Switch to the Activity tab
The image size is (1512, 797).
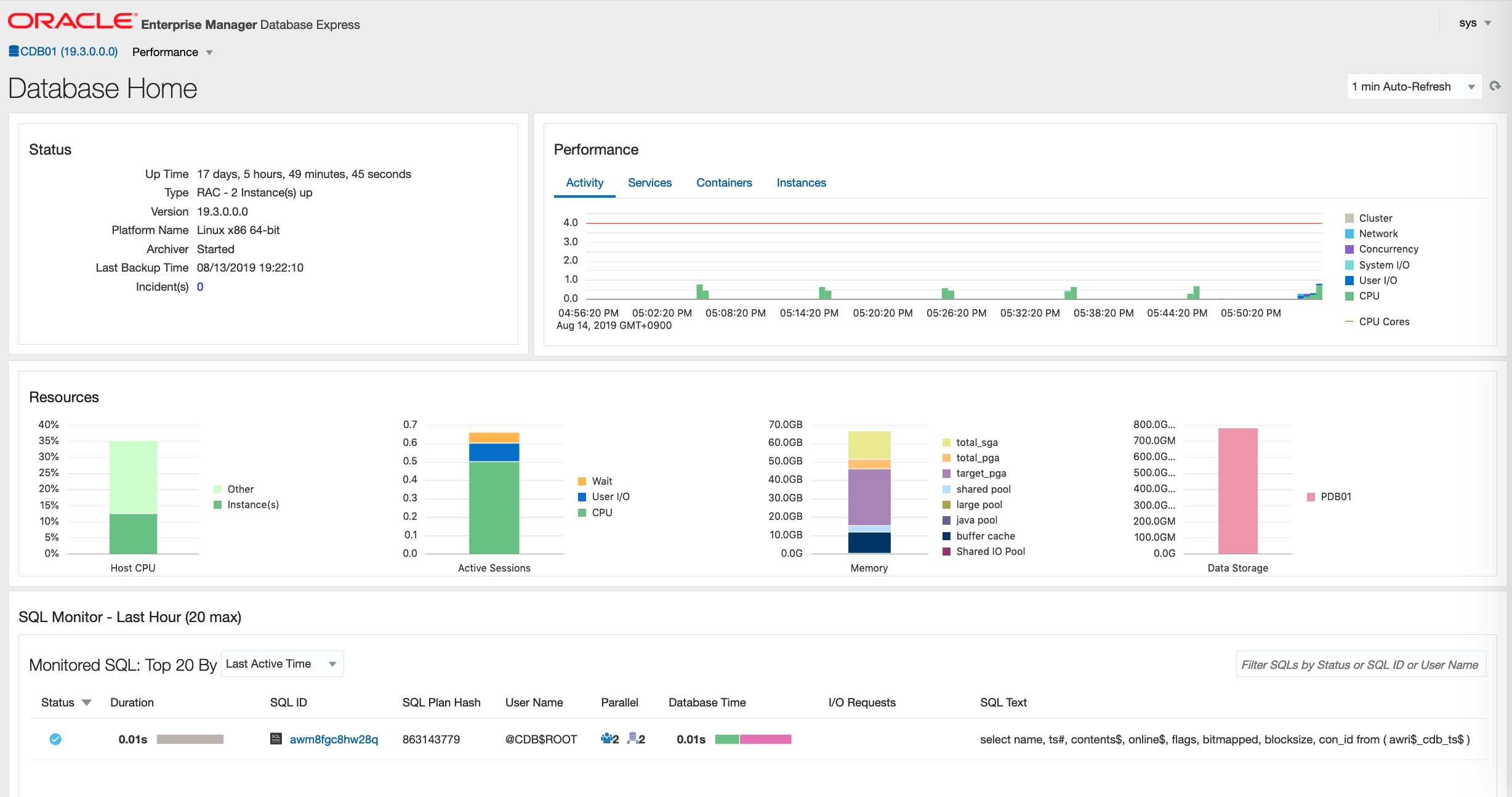[x=584, y=183]
